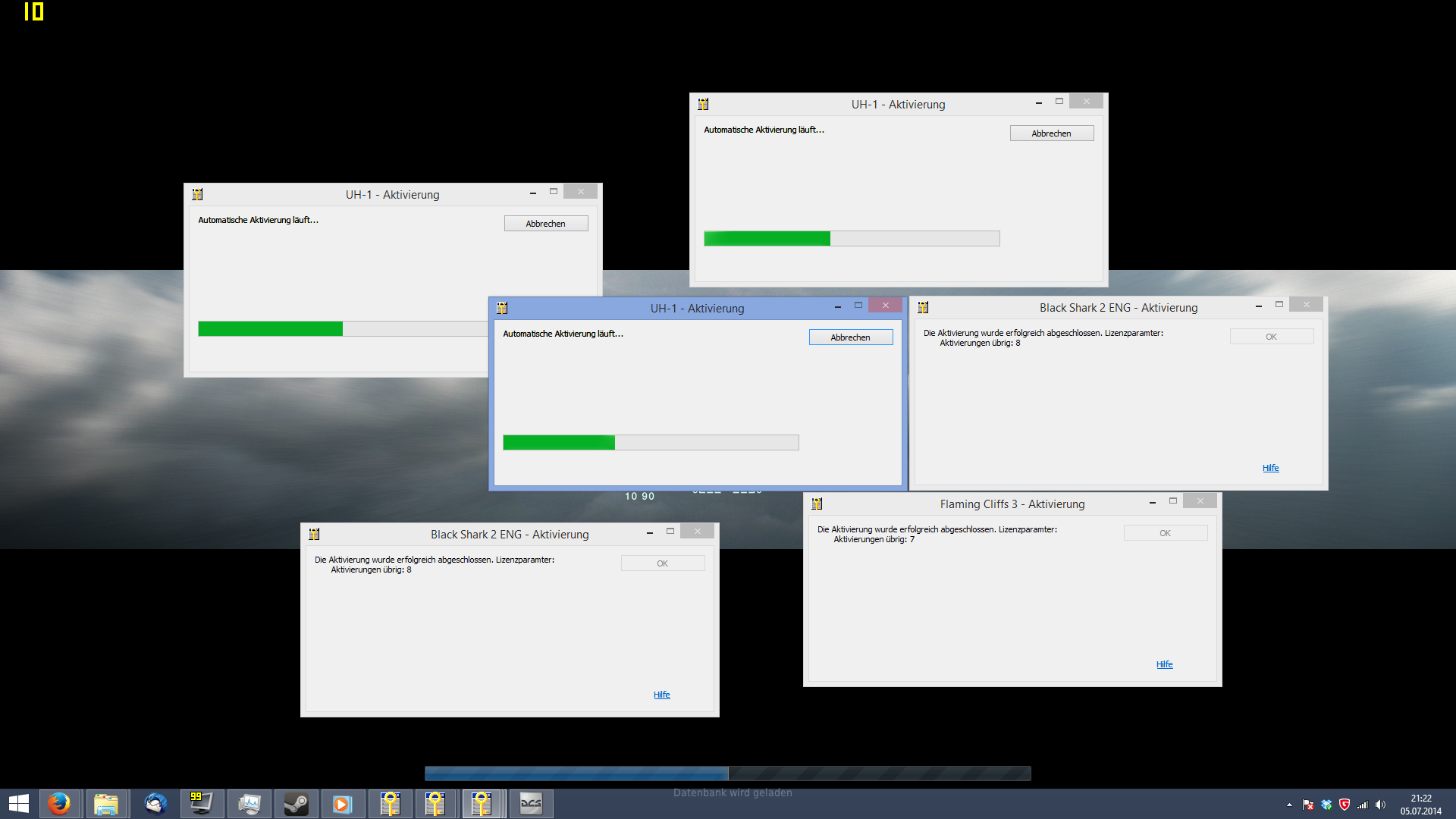Click 'Aktivierungen übrig: 8' in bottom-left Black Shark window
Screen dimensions: 1456x819
[x=372, y=570]
